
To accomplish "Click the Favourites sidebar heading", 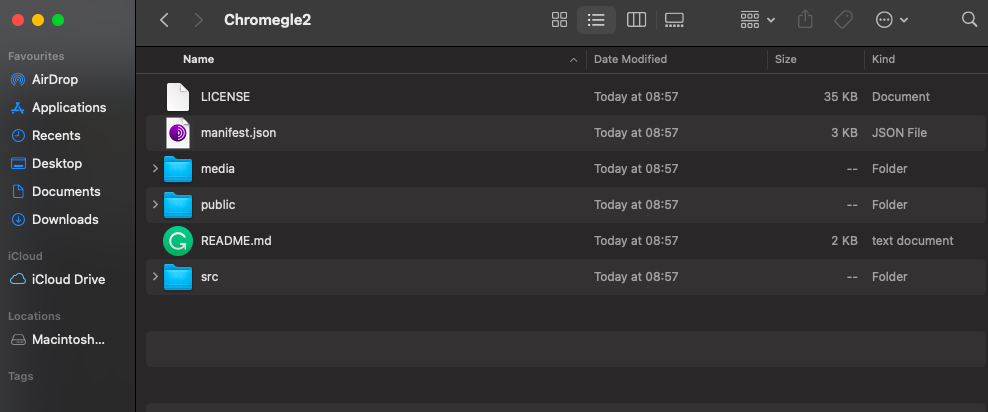I will click(36, 56).
